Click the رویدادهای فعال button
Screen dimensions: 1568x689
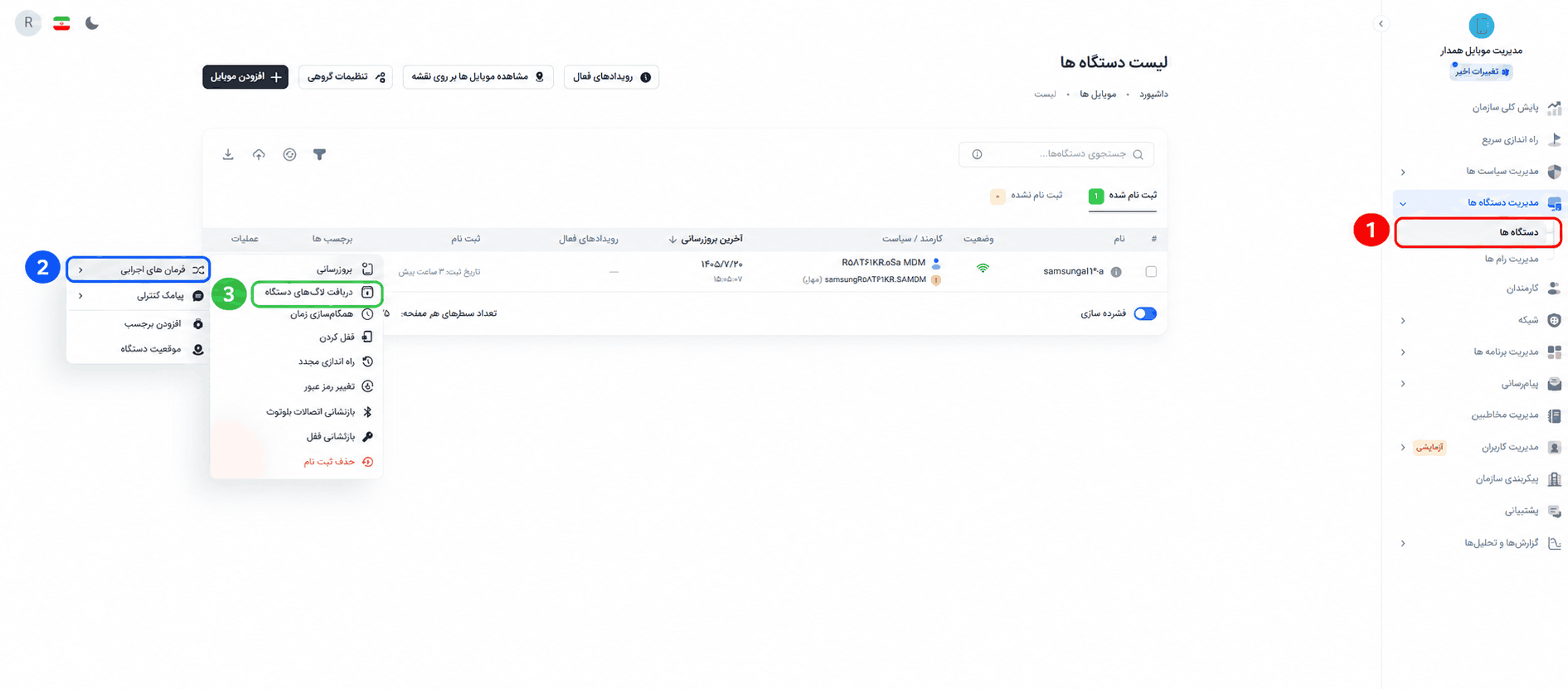tap(611, 76)
